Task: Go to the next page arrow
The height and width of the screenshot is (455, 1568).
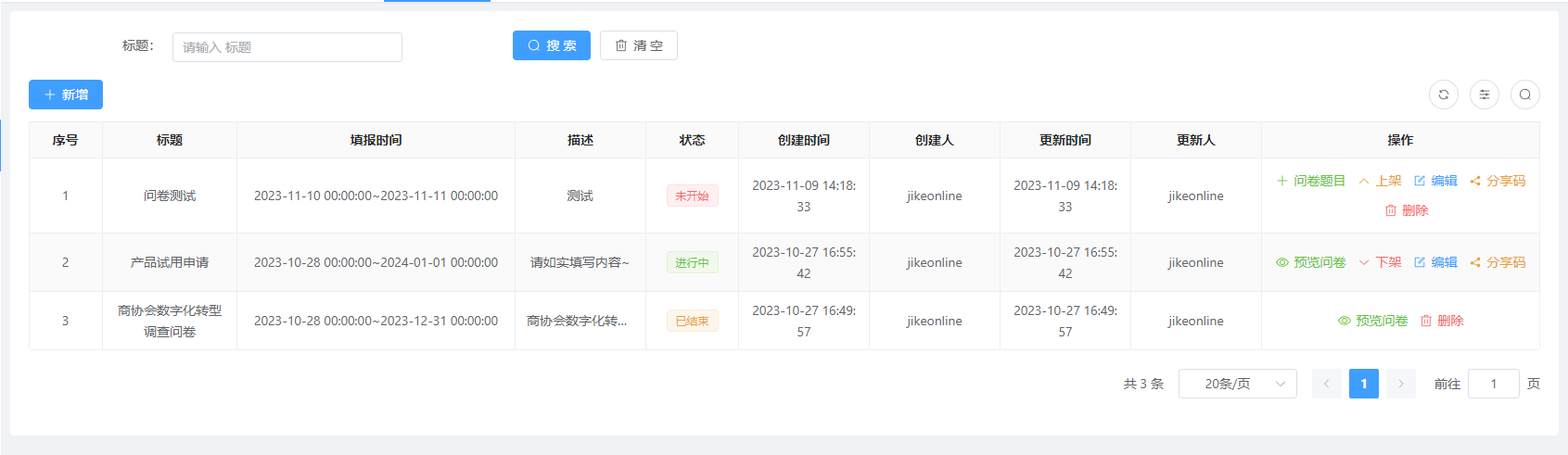Action: click(1400, 384)
